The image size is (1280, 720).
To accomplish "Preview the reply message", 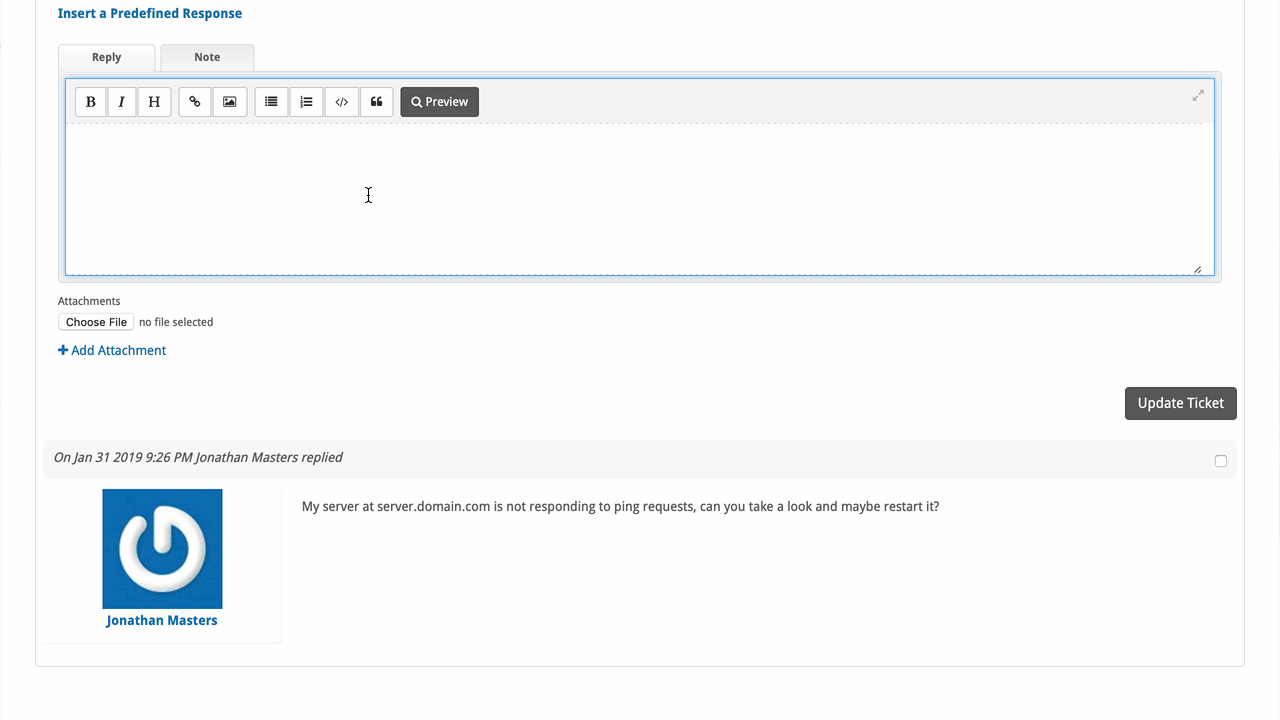I will [439, 102].
